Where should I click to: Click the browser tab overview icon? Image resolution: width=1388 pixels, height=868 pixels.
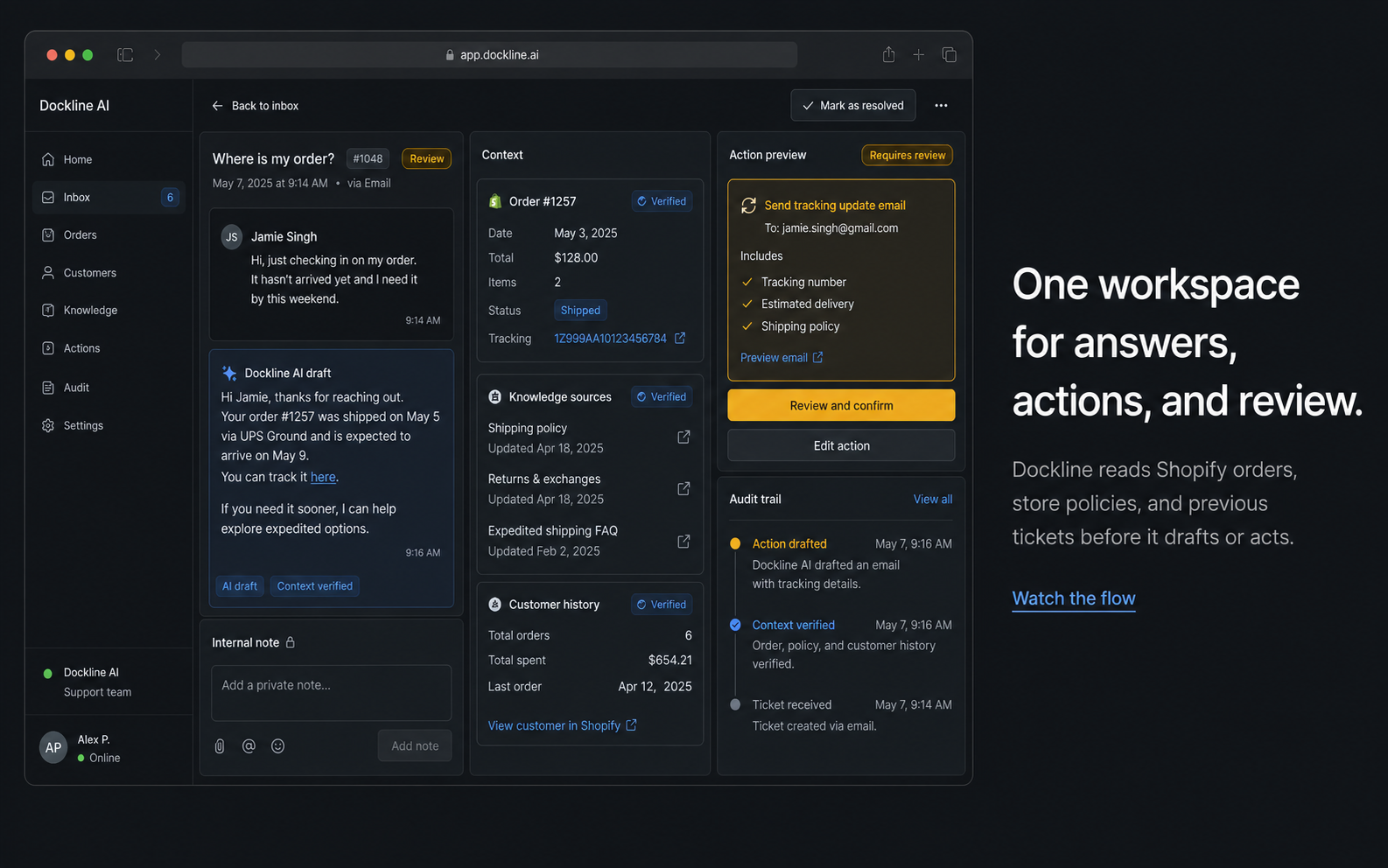pyautogui.click(x=949, y=55)
